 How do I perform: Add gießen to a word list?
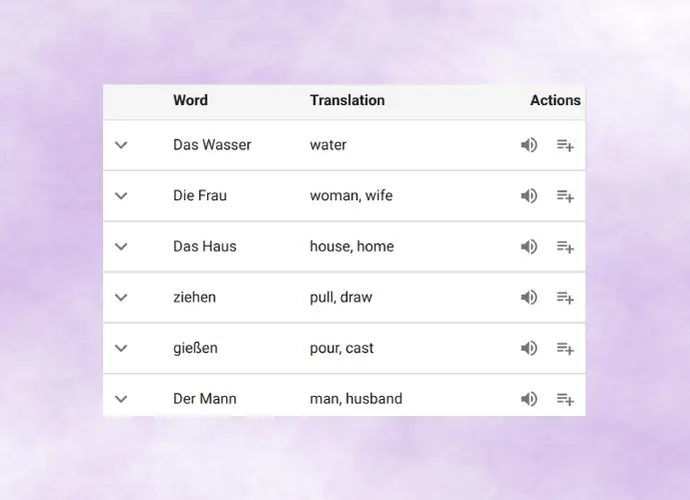[x=565, y=348]
